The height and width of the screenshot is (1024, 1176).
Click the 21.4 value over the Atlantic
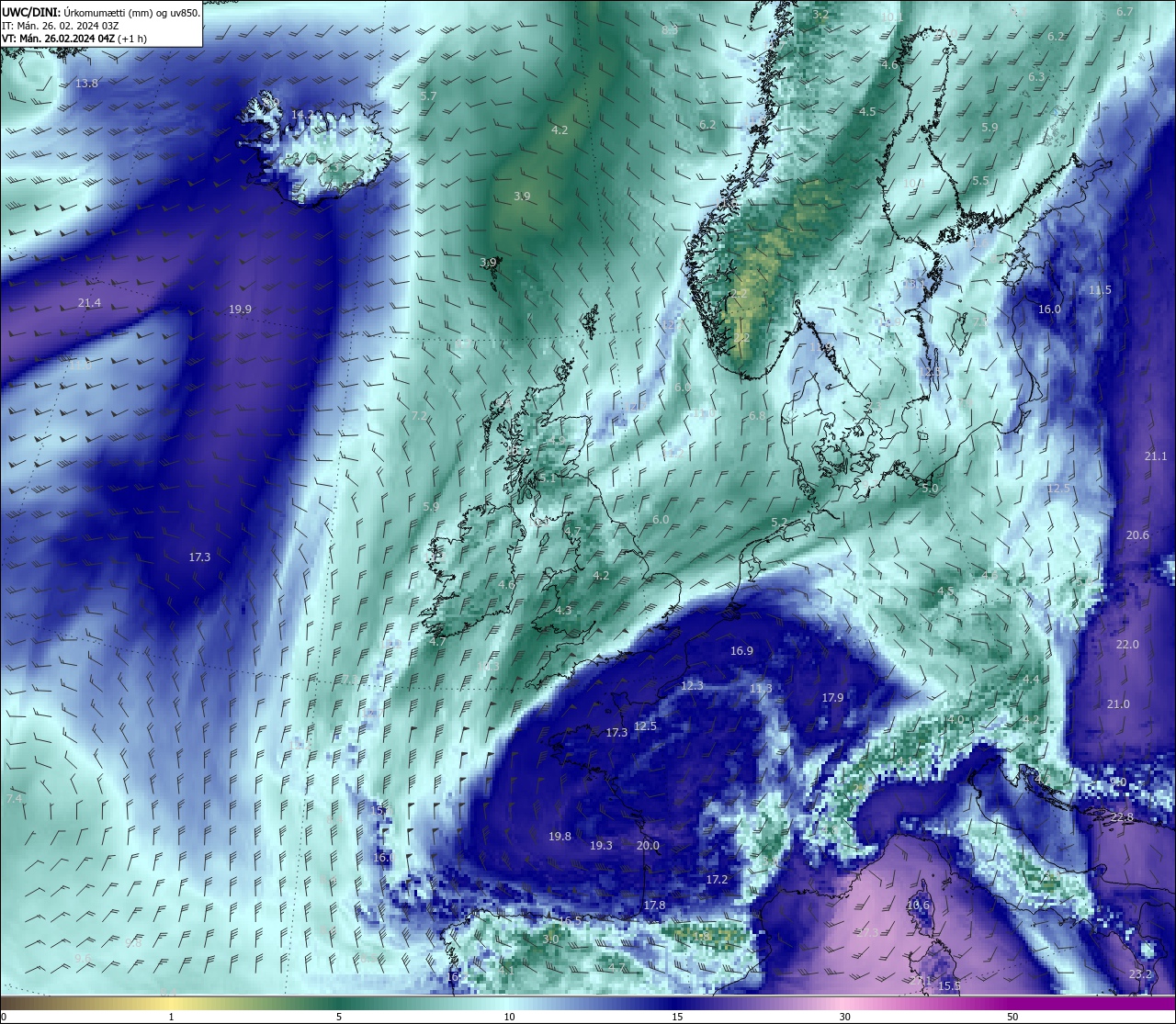89,303
